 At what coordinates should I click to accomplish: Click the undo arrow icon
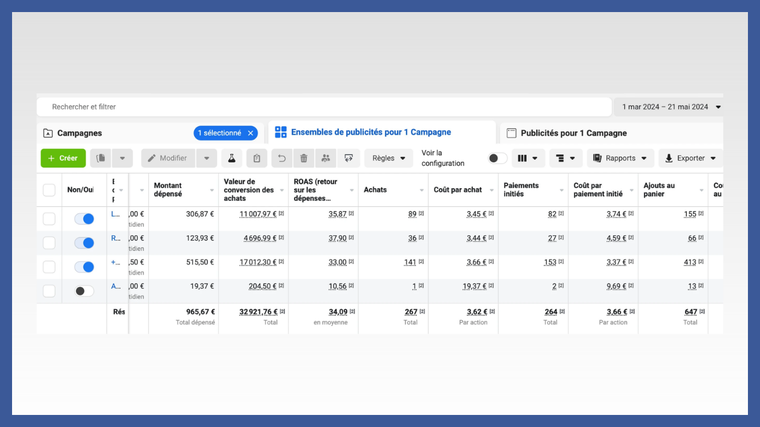(x=282, y=158)
